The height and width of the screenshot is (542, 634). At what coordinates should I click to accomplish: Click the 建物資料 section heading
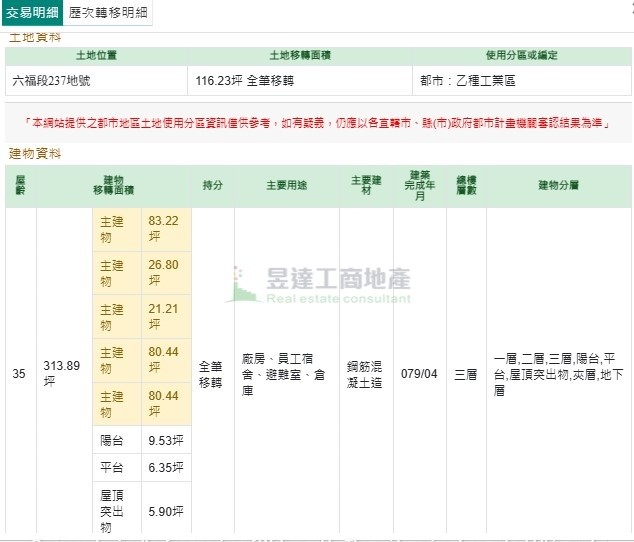point(35,153)
